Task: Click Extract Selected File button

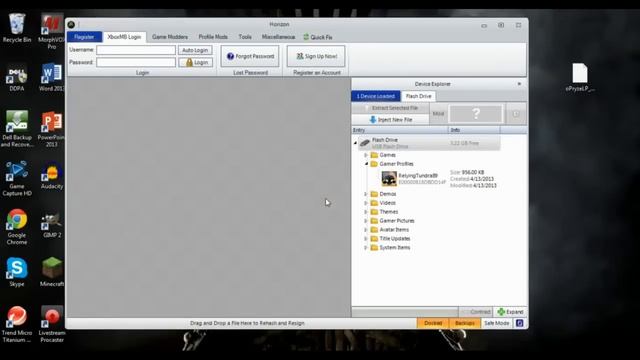Action: pyautogui.click(x=391, y=108)
